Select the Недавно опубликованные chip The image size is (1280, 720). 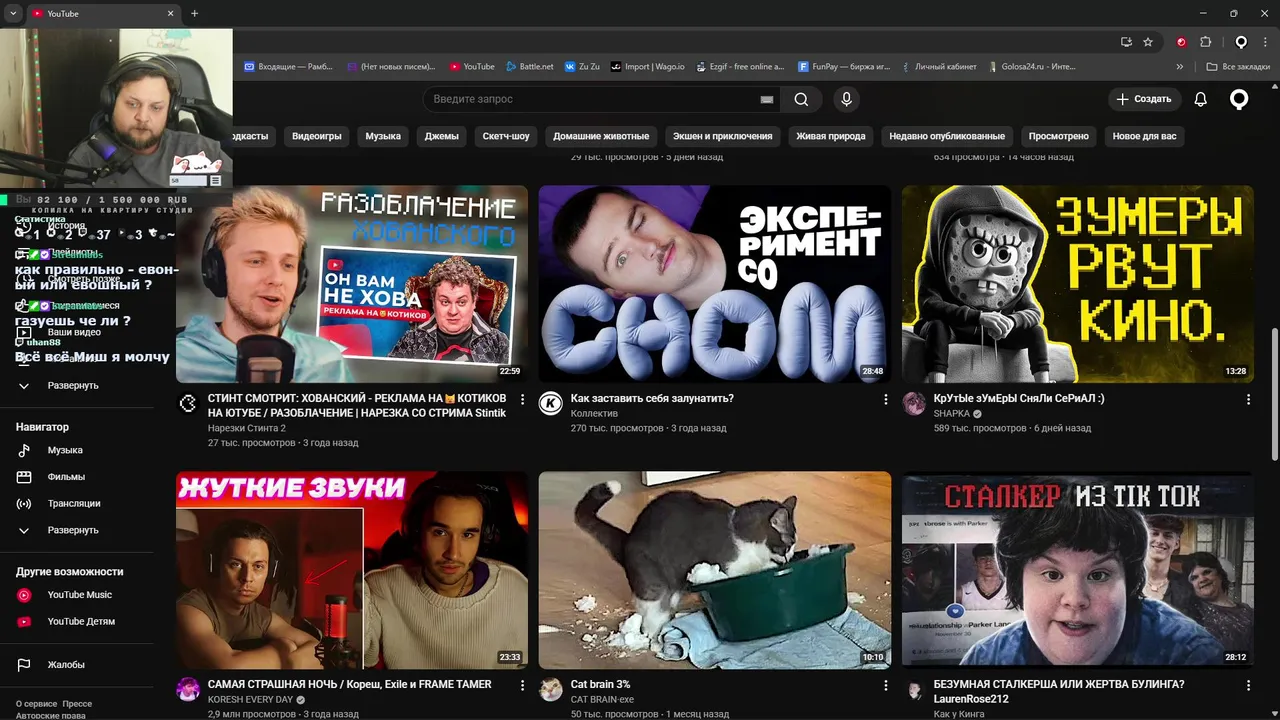point(947,136)
